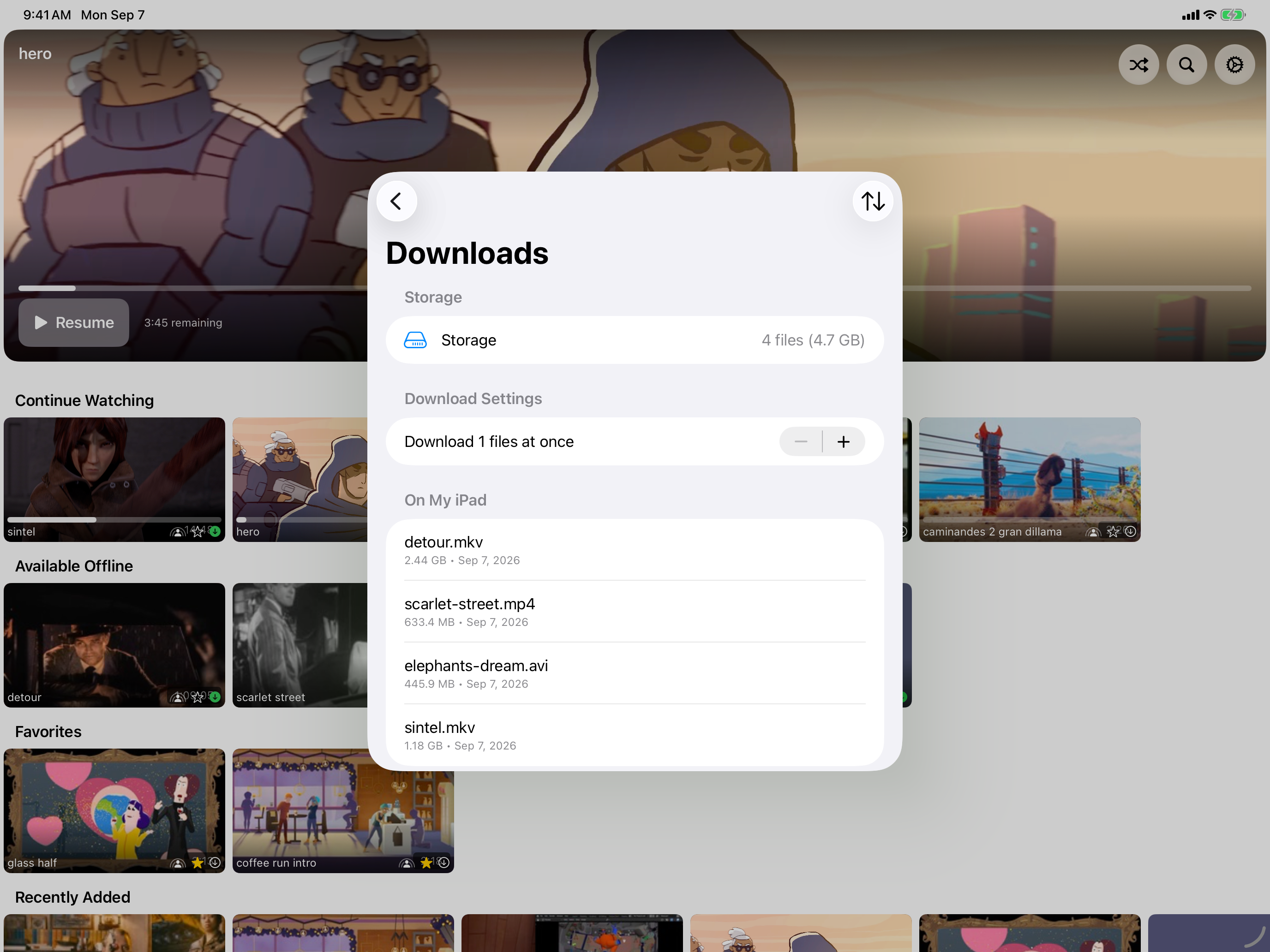Screen dimensions: 1270x952
Task: Tap the person icon on caminandes 2 gran dillama
Action: click(1093, 533)
